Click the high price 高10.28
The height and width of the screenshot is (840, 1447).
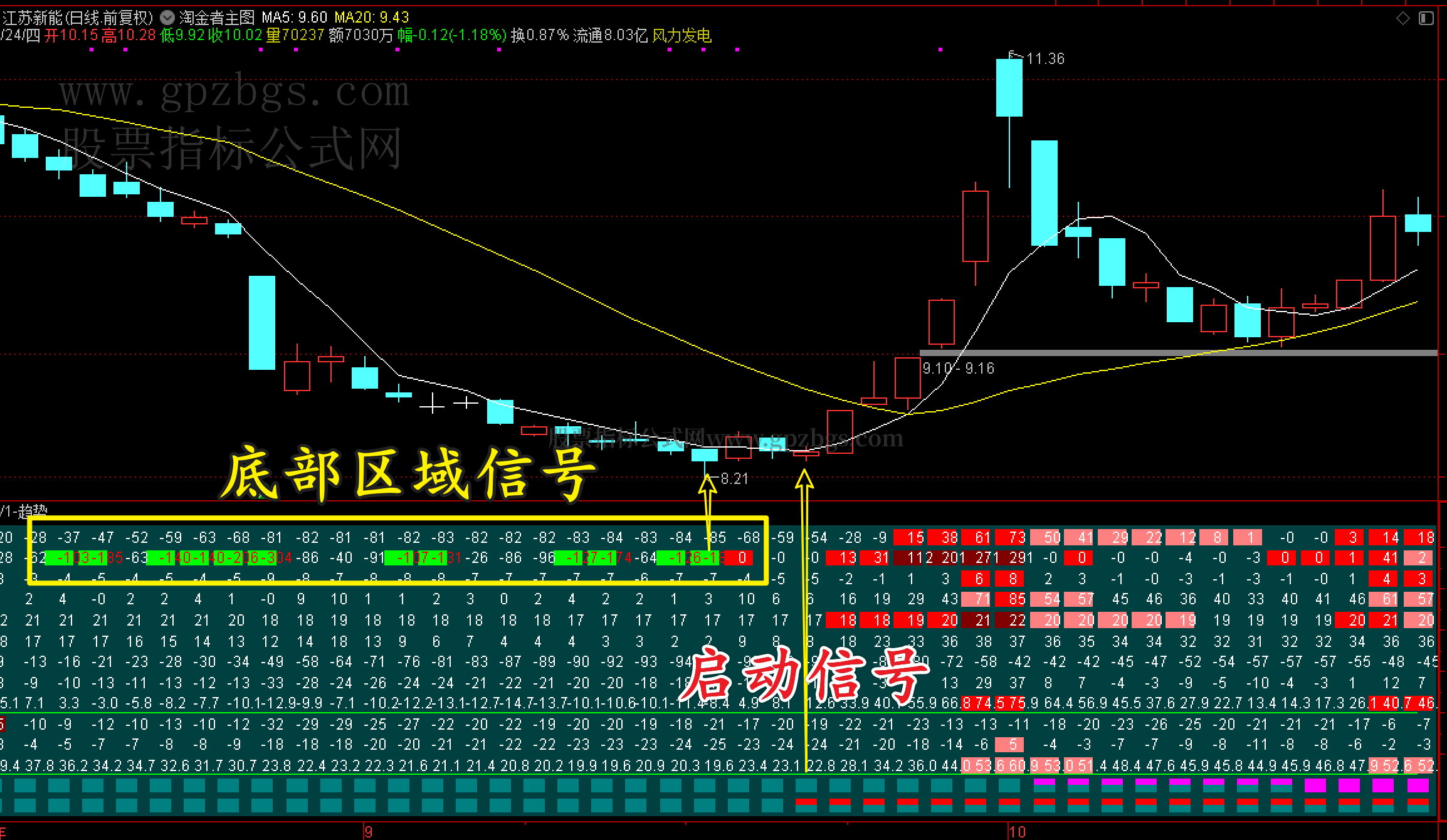pos(129,35)
